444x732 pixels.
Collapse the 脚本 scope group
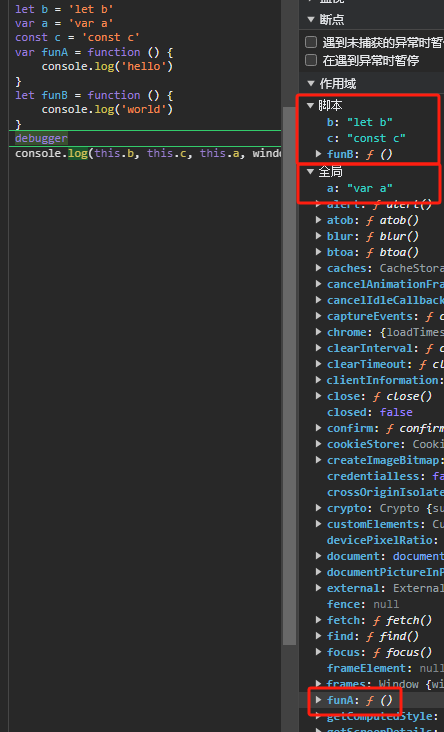[310, 106]
